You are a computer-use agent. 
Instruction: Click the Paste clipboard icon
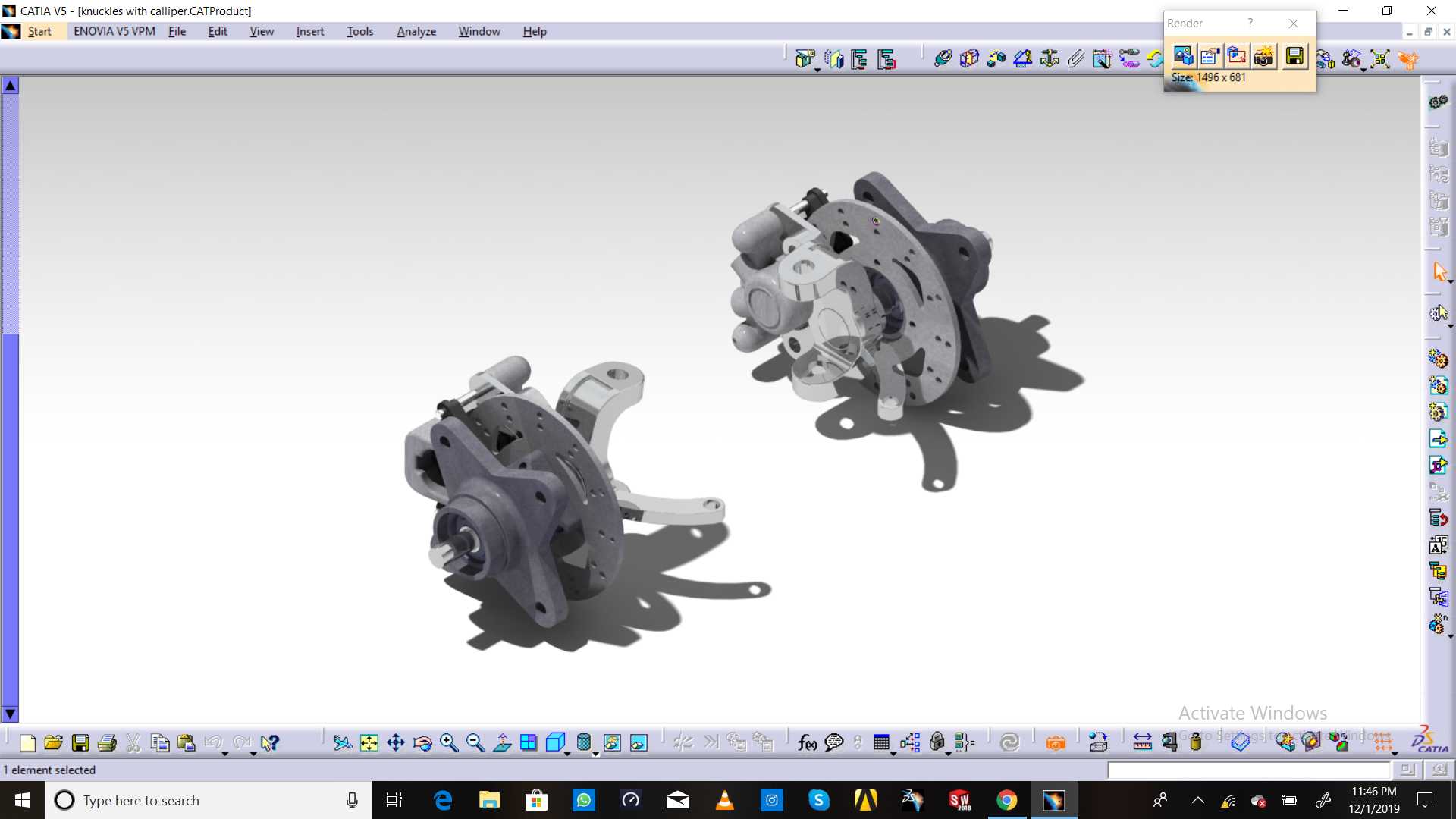pyautogui.click(x=187, y=743)
